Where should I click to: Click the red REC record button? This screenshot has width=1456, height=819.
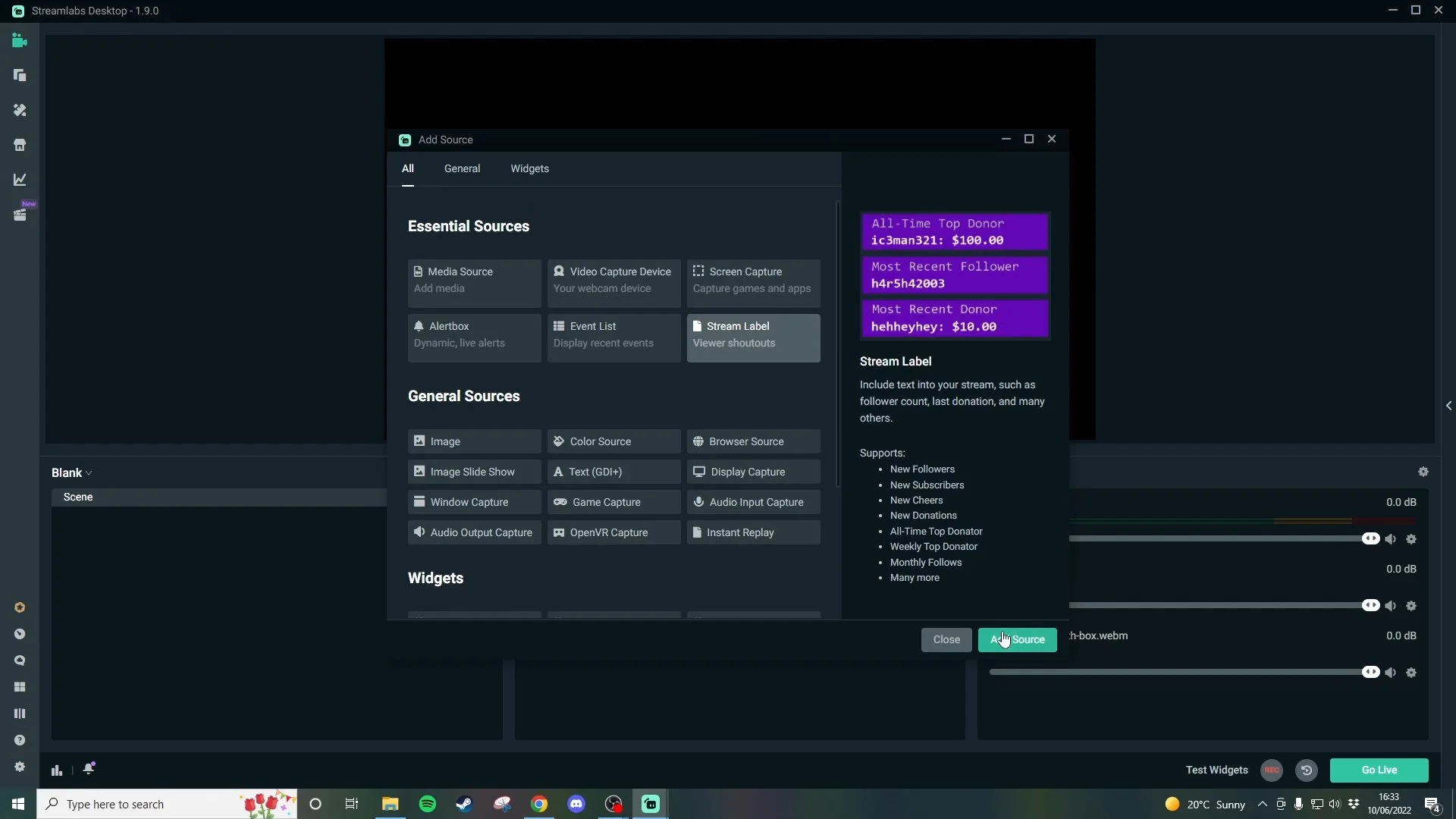pyautogui.click(x=1272, y=770)
